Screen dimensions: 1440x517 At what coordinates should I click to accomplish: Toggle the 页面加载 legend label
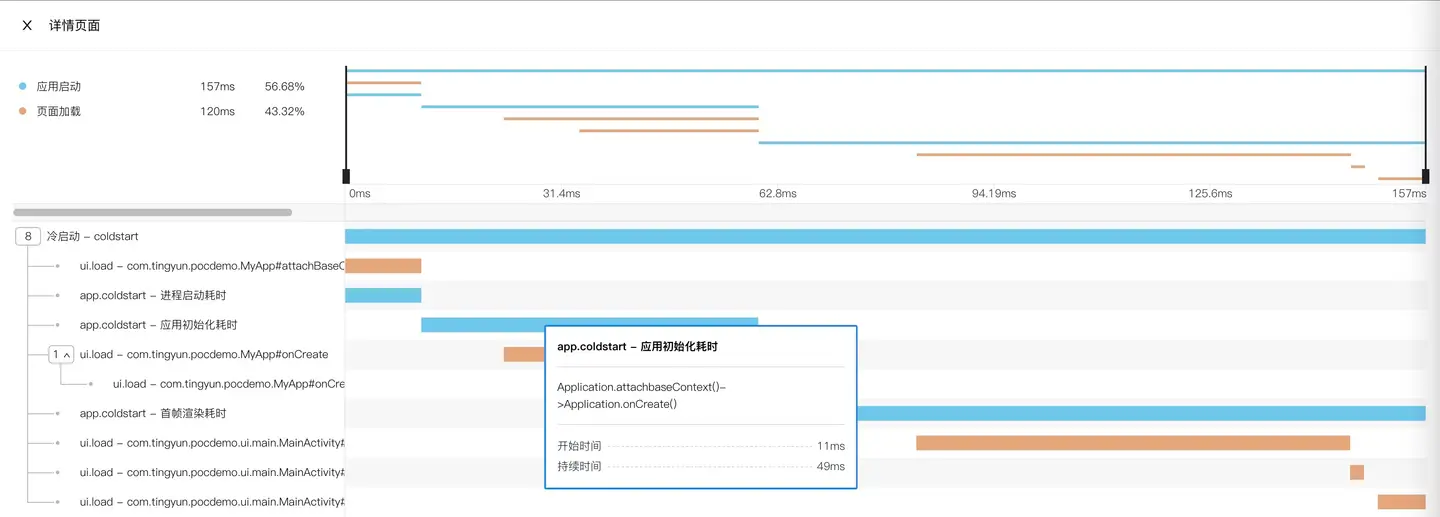(x=58, y=112)
